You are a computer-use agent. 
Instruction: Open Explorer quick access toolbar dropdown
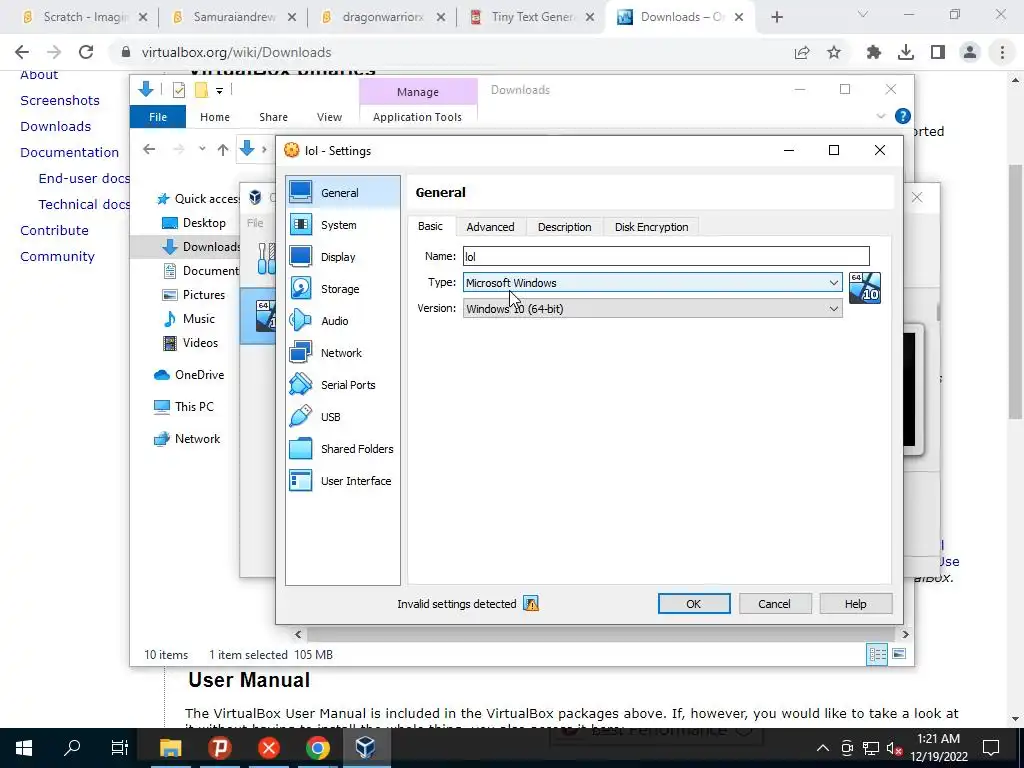tap(219, 90)
